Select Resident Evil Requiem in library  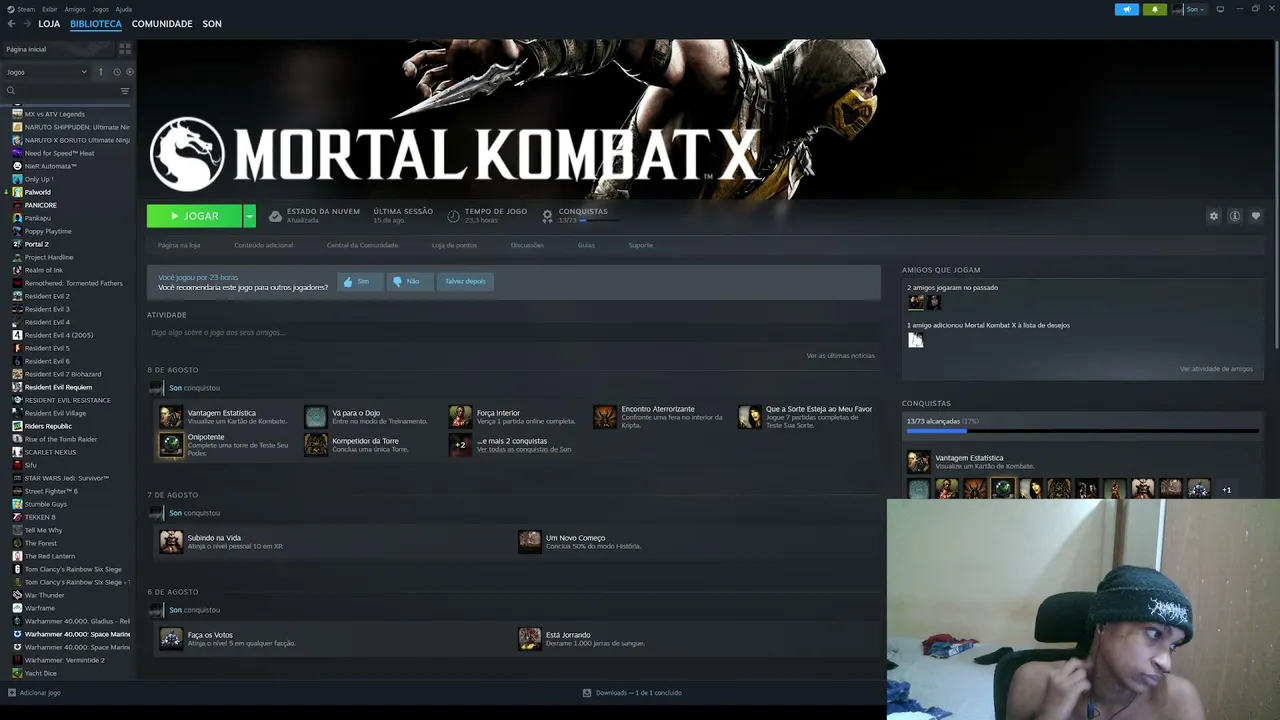click(x=58, y=387)
